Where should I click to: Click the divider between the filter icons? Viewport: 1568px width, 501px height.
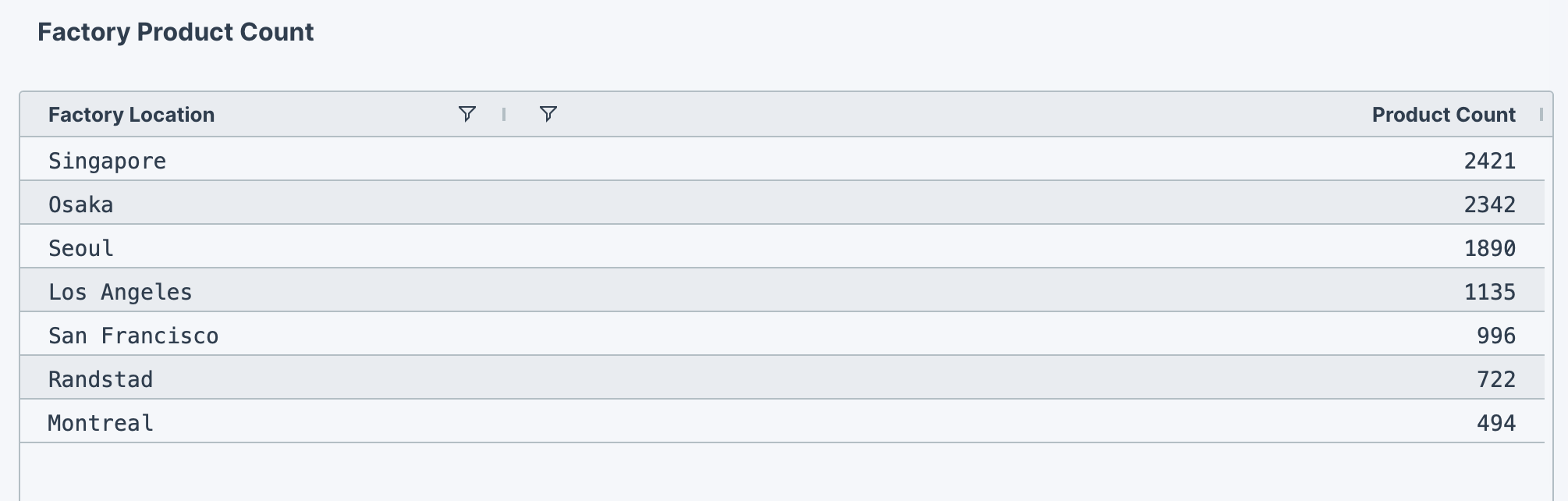505,114
